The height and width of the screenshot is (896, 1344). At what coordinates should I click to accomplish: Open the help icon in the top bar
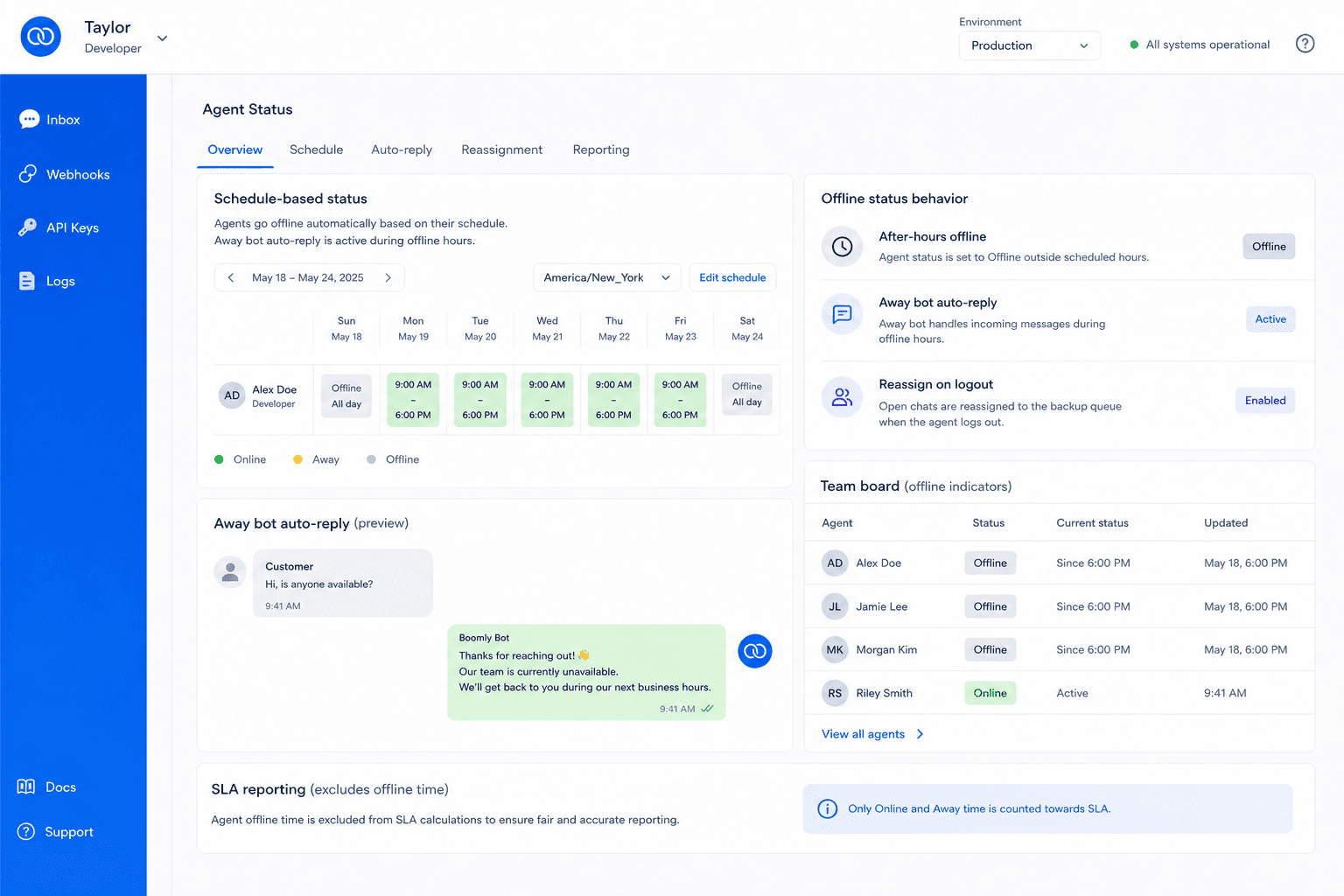coord(1305,44)
